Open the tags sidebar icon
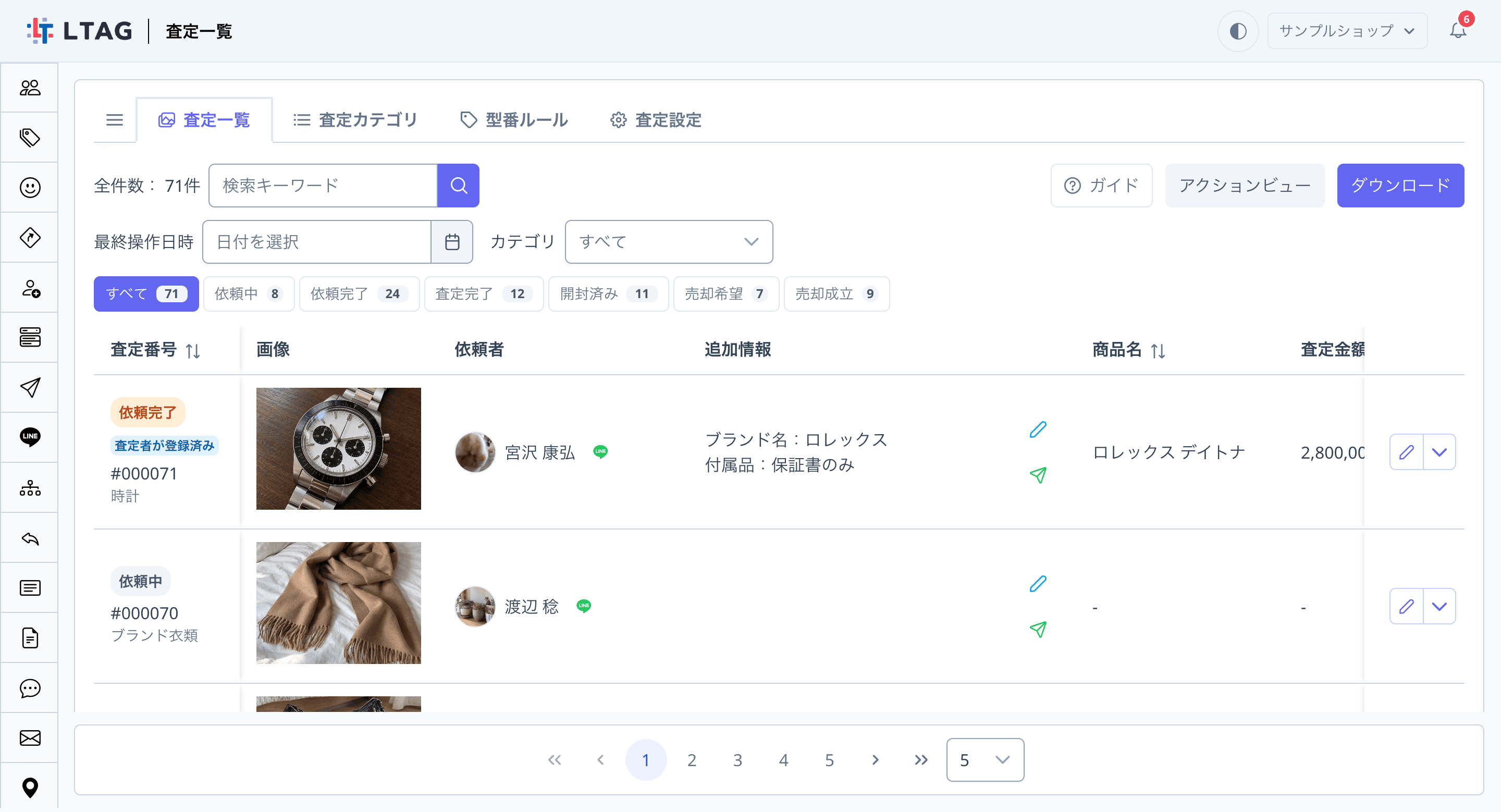Image resolution: width=1501 pixels, height=812 pixels. click(x=30, y=138)
